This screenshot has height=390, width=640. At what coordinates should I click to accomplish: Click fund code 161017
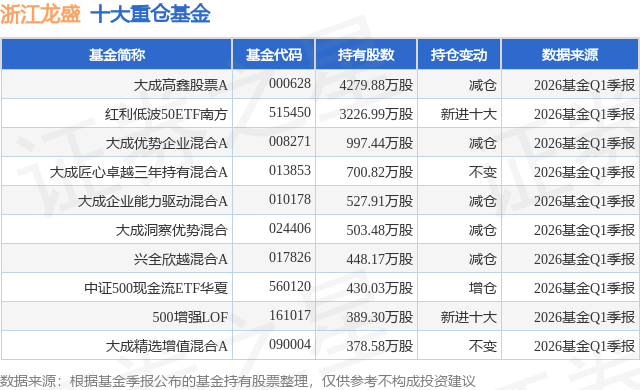pos(290,315)
